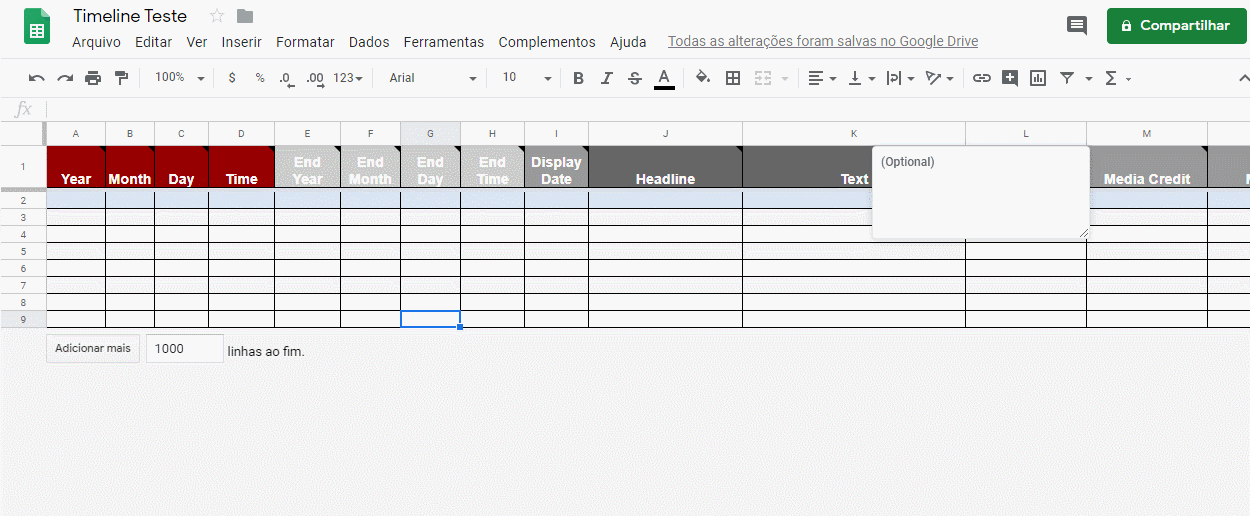Image resolution: width=1250 pixels, height=516 pixels.
Task: Click the End Month header cell
Action: click(x=370, y=167)
